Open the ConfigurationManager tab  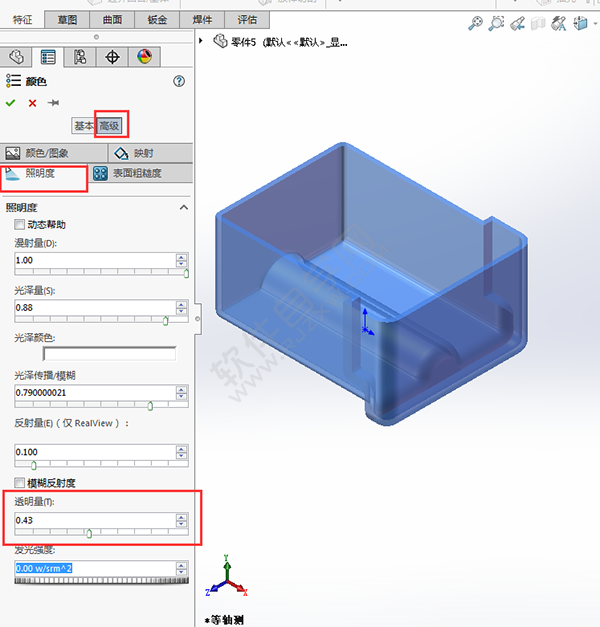[80, 57]
